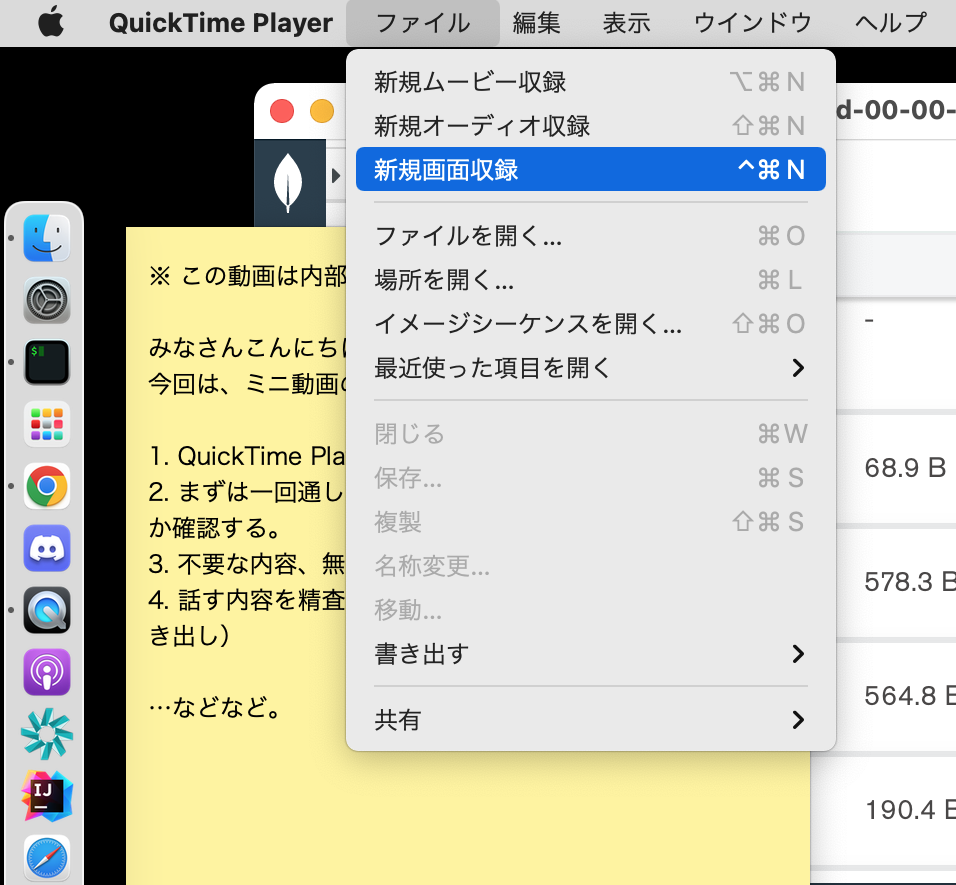Open the ヘルプ menu

(x=891, y=23)
